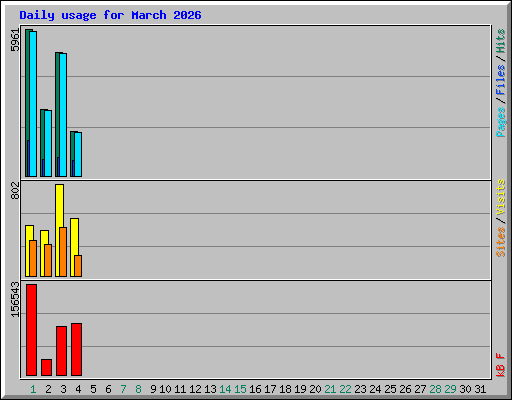Click day label 22 on the x-axis
This screenshot has height=400, width=512.
point(345,389)
